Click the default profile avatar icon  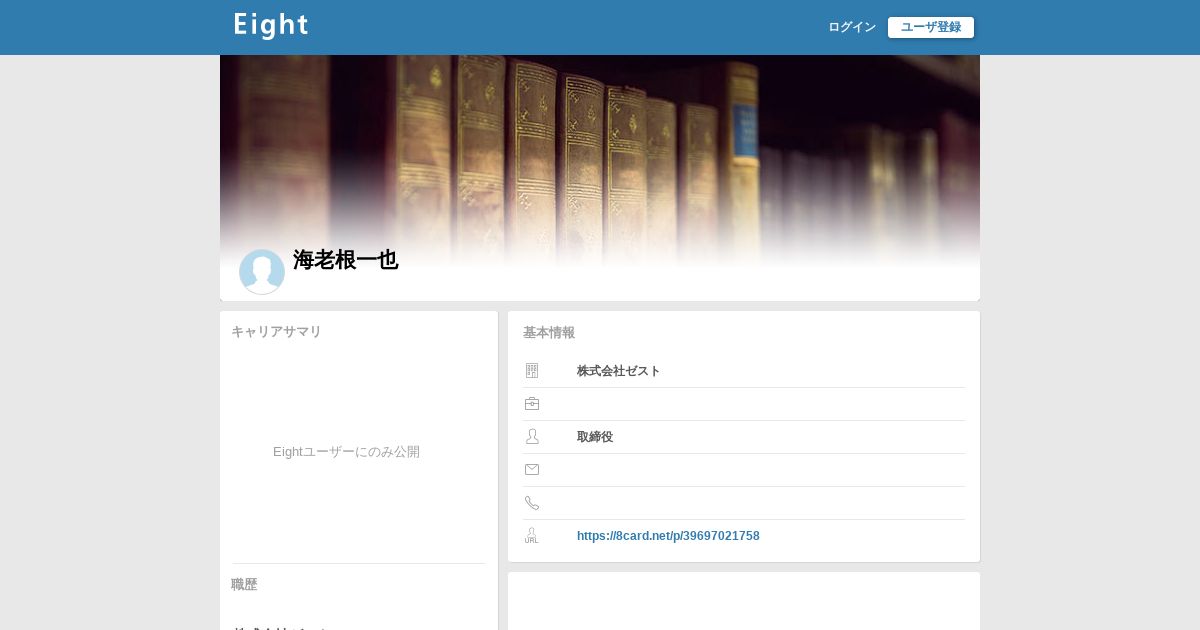coord(262,272)
